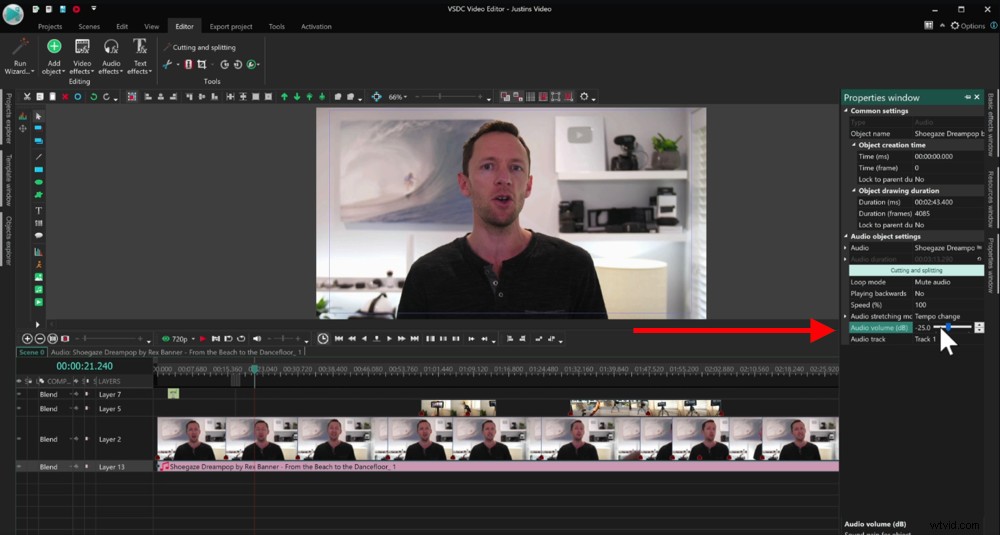Viewport: 1000px width, 535px height.
Task: Click the Audio volume stepper arrows
Action: 979,327
